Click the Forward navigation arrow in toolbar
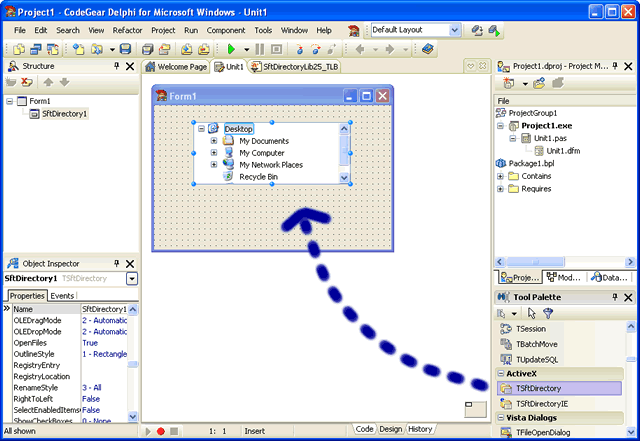The height and width of the screenshot is (441, 640). click(390, 49)
